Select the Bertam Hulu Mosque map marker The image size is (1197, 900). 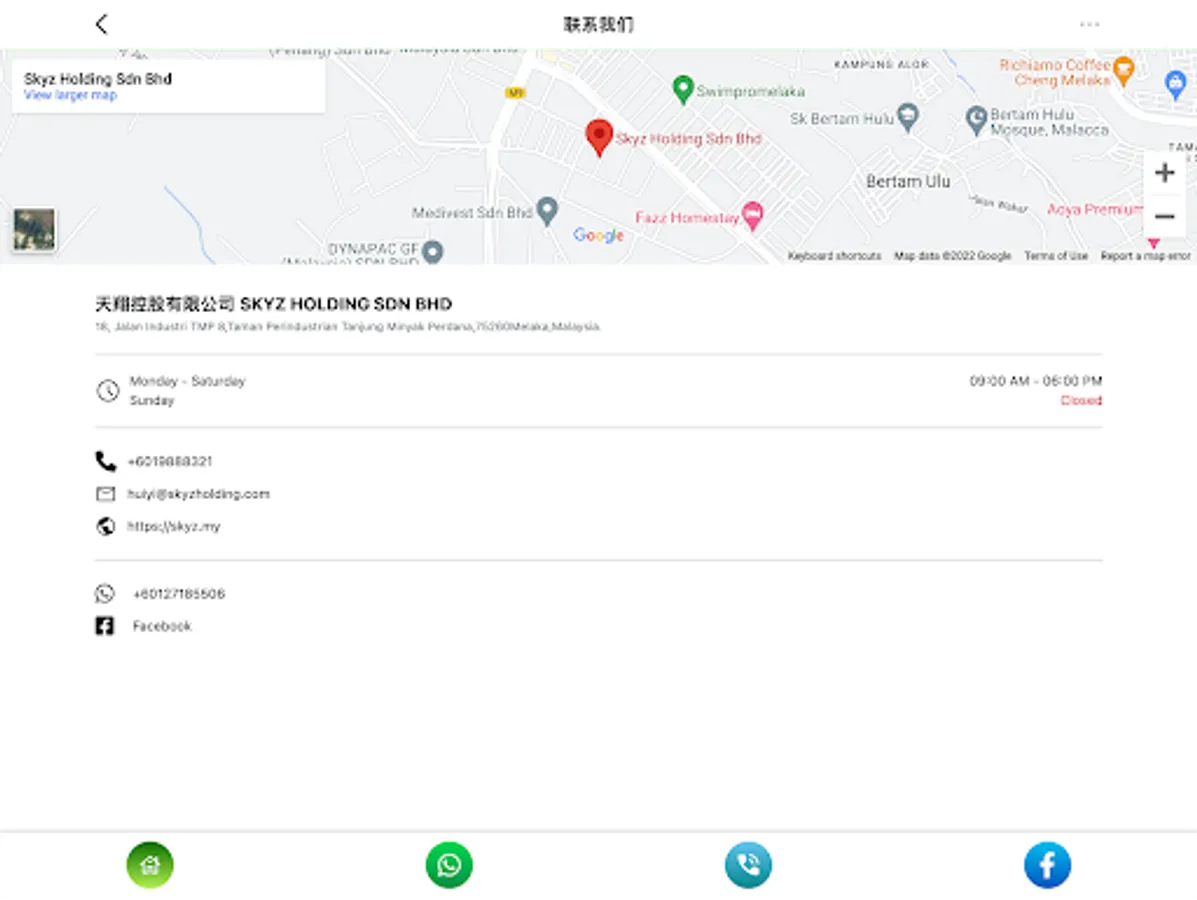(x=976, y=121)
